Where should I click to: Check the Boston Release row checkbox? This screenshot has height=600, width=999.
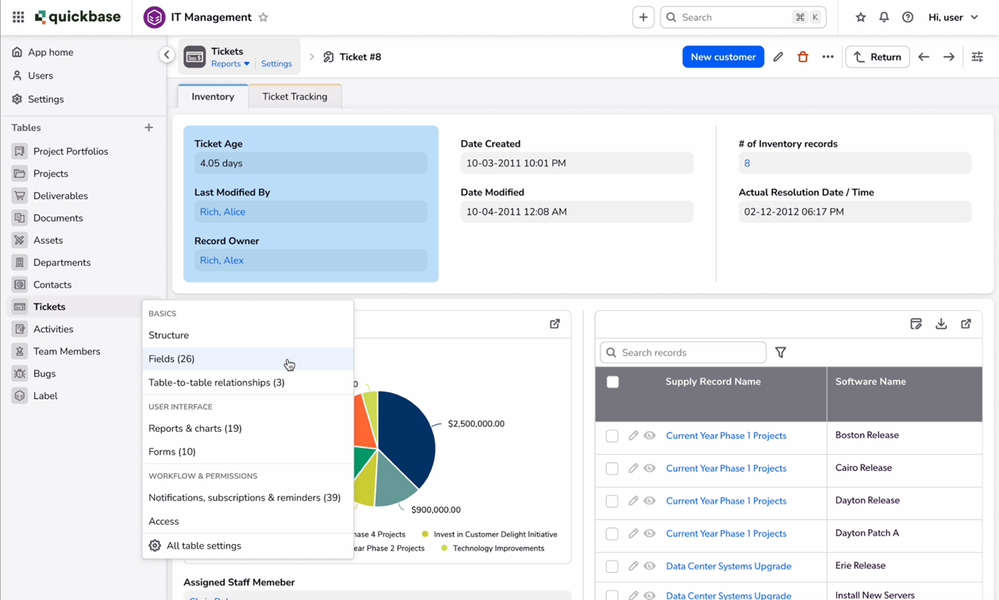[612, 436]
